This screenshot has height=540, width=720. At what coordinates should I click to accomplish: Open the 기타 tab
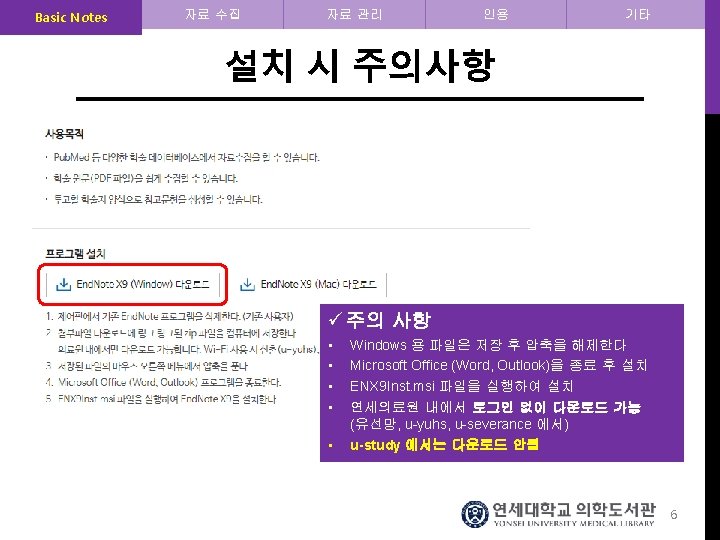pyautogui.click(x=636, y=14)
